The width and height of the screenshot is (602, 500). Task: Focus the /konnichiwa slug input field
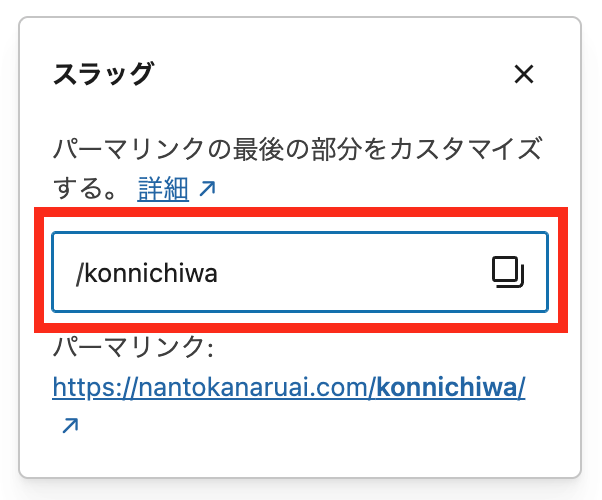pyautogui.click(x=300, y=272)
